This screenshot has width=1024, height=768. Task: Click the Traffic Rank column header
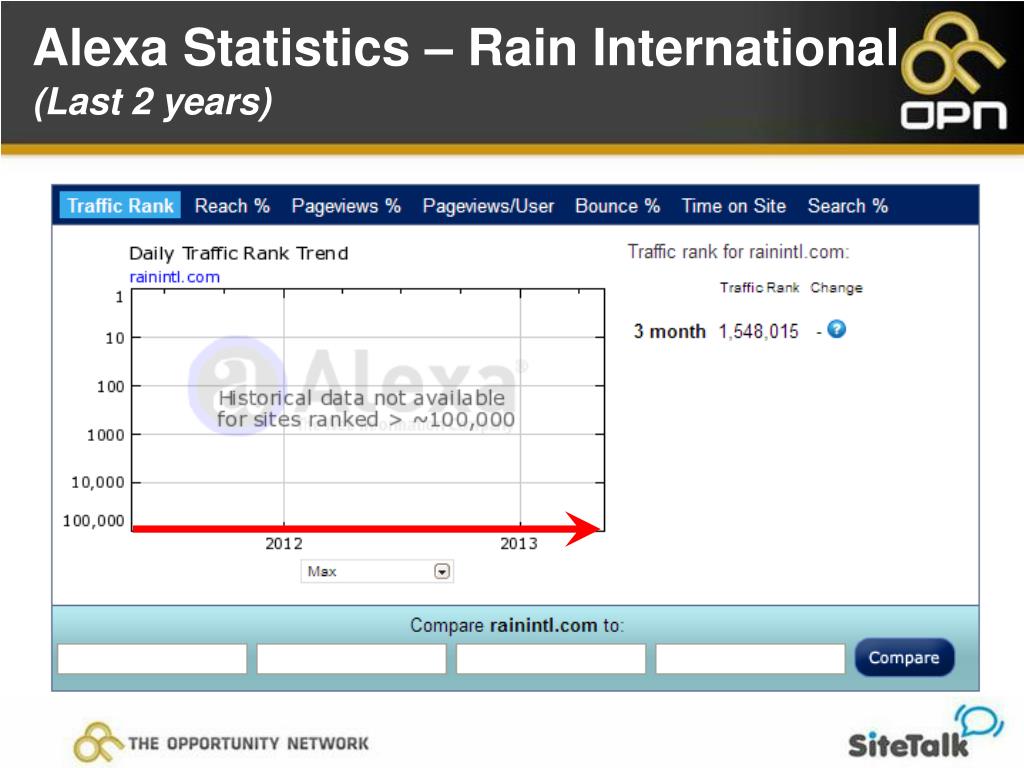click(760, 288)
